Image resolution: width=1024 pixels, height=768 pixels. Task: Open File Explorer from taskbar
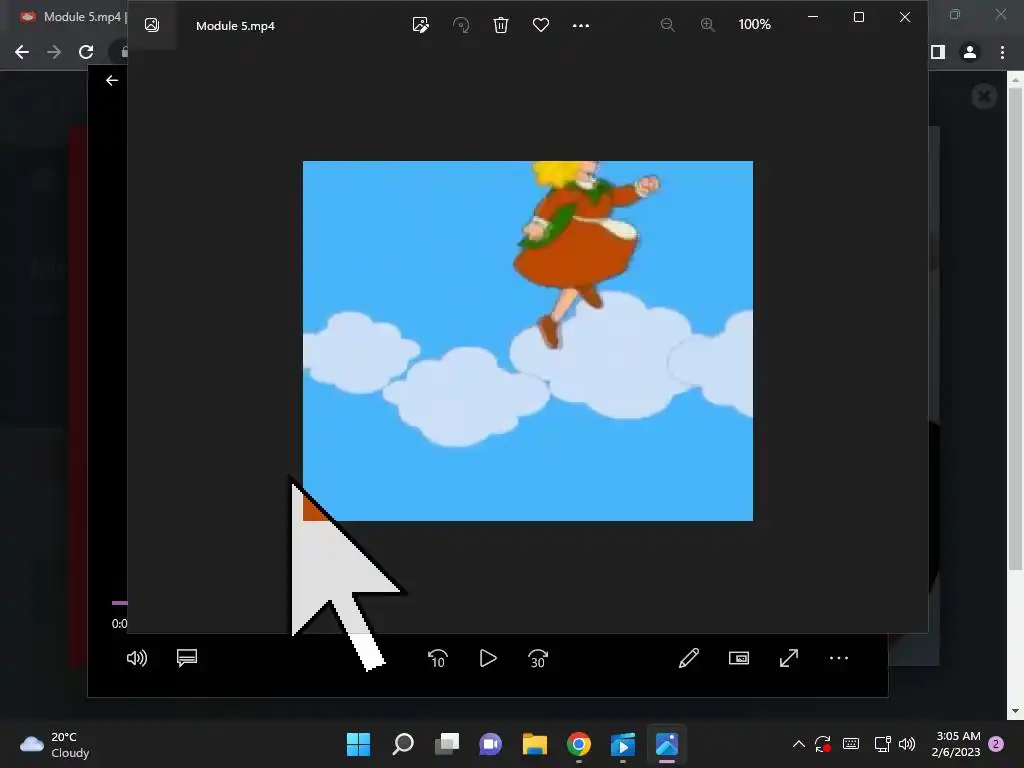point(535,744)
